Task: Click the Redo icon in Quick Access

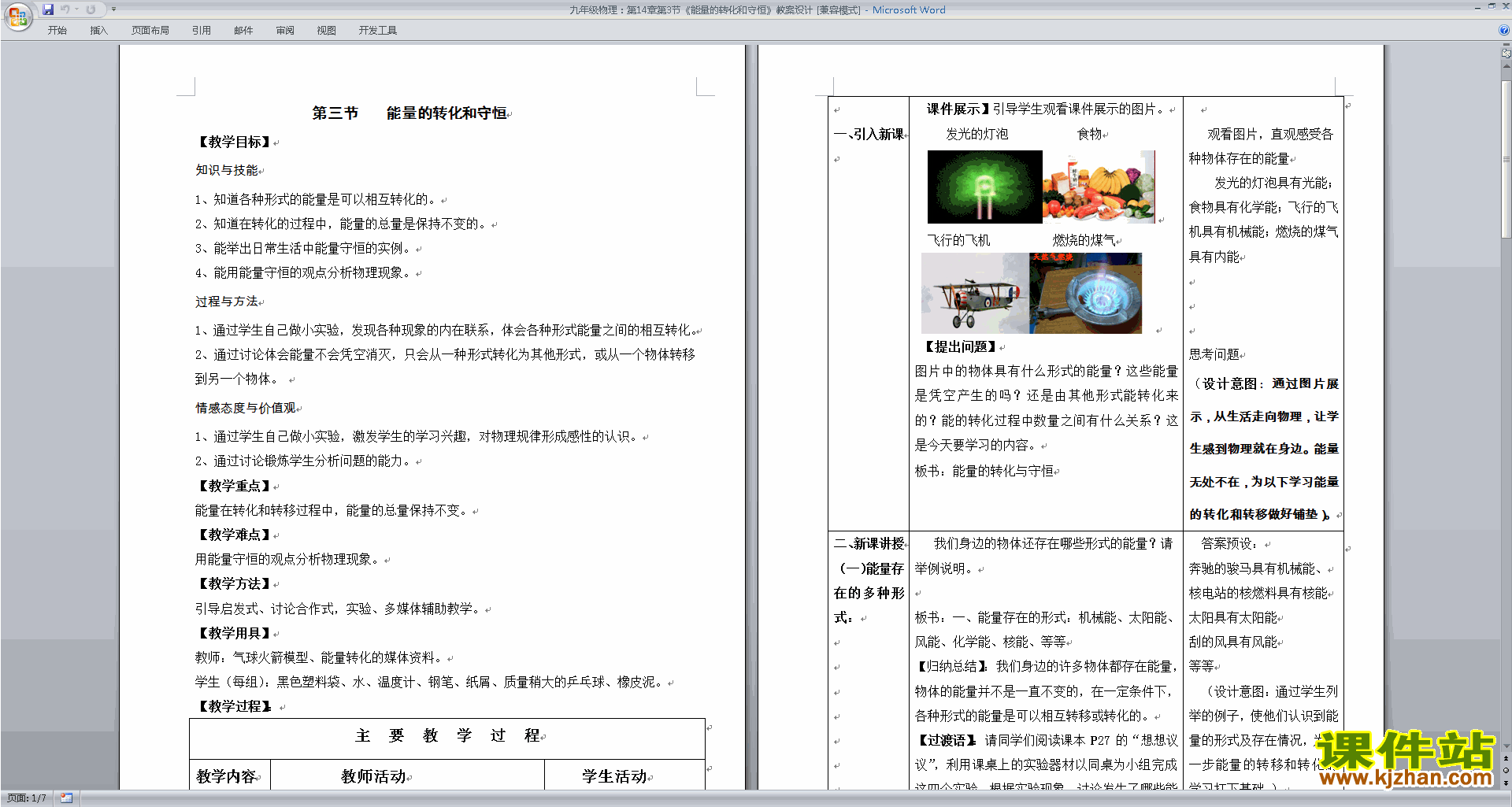Action: click(91, 9)
